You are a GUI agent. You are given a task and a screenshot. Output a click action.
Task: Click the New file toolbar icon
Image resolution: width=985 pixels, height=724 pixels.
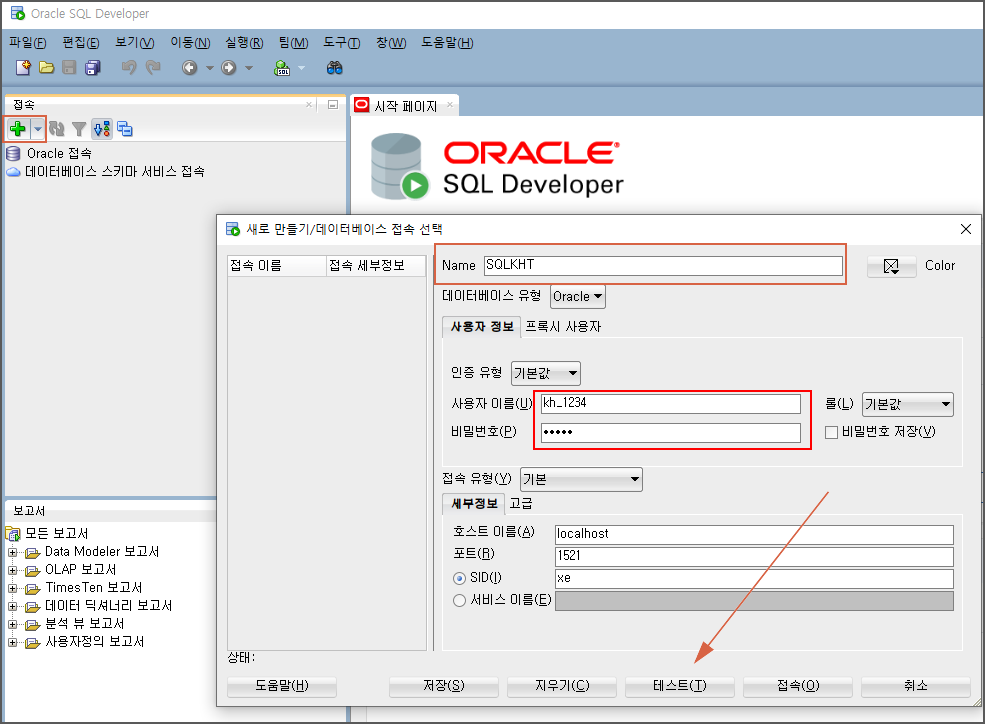tap(23, 67)
